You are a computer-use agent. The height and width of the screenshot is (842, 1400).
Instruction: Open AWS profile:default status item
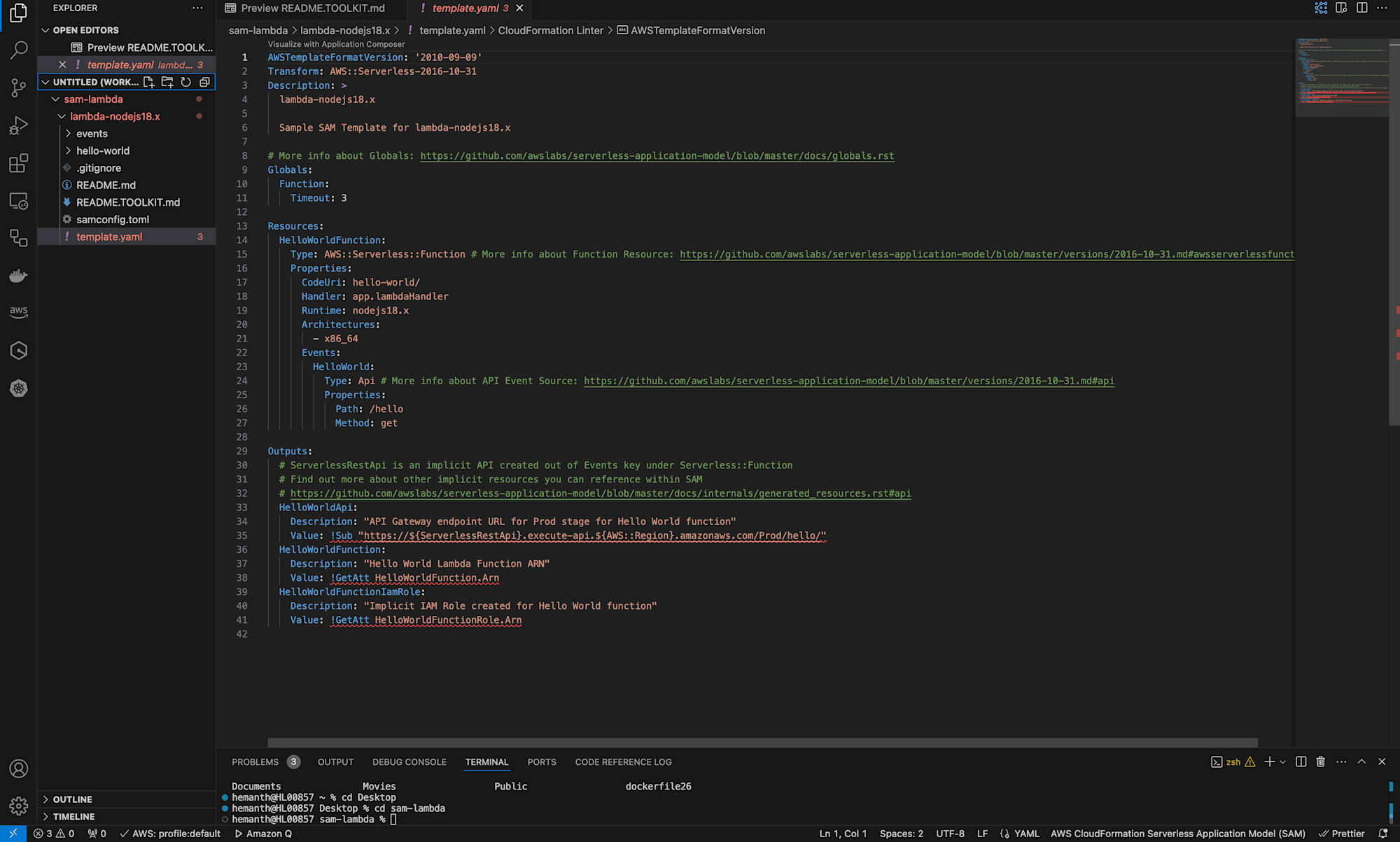(x=170, y=834)
